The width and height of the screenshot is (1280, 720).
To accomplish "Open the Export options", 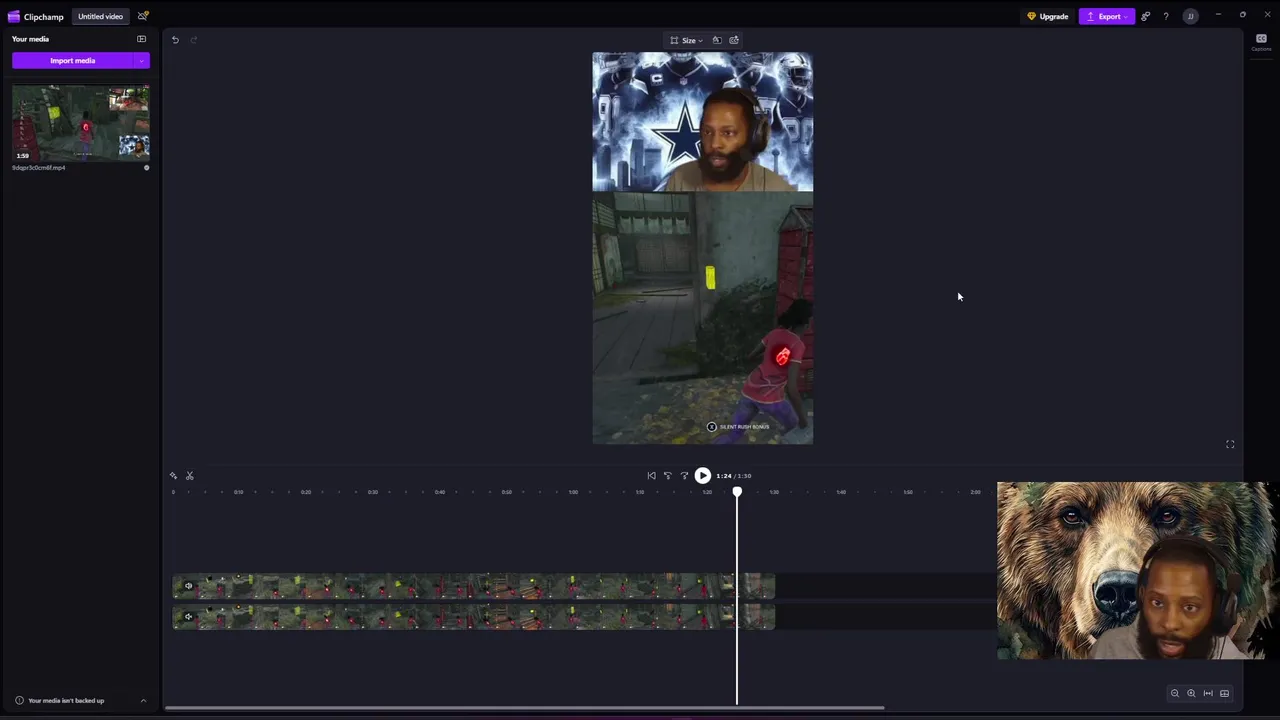I will (x=1107, y=16).
